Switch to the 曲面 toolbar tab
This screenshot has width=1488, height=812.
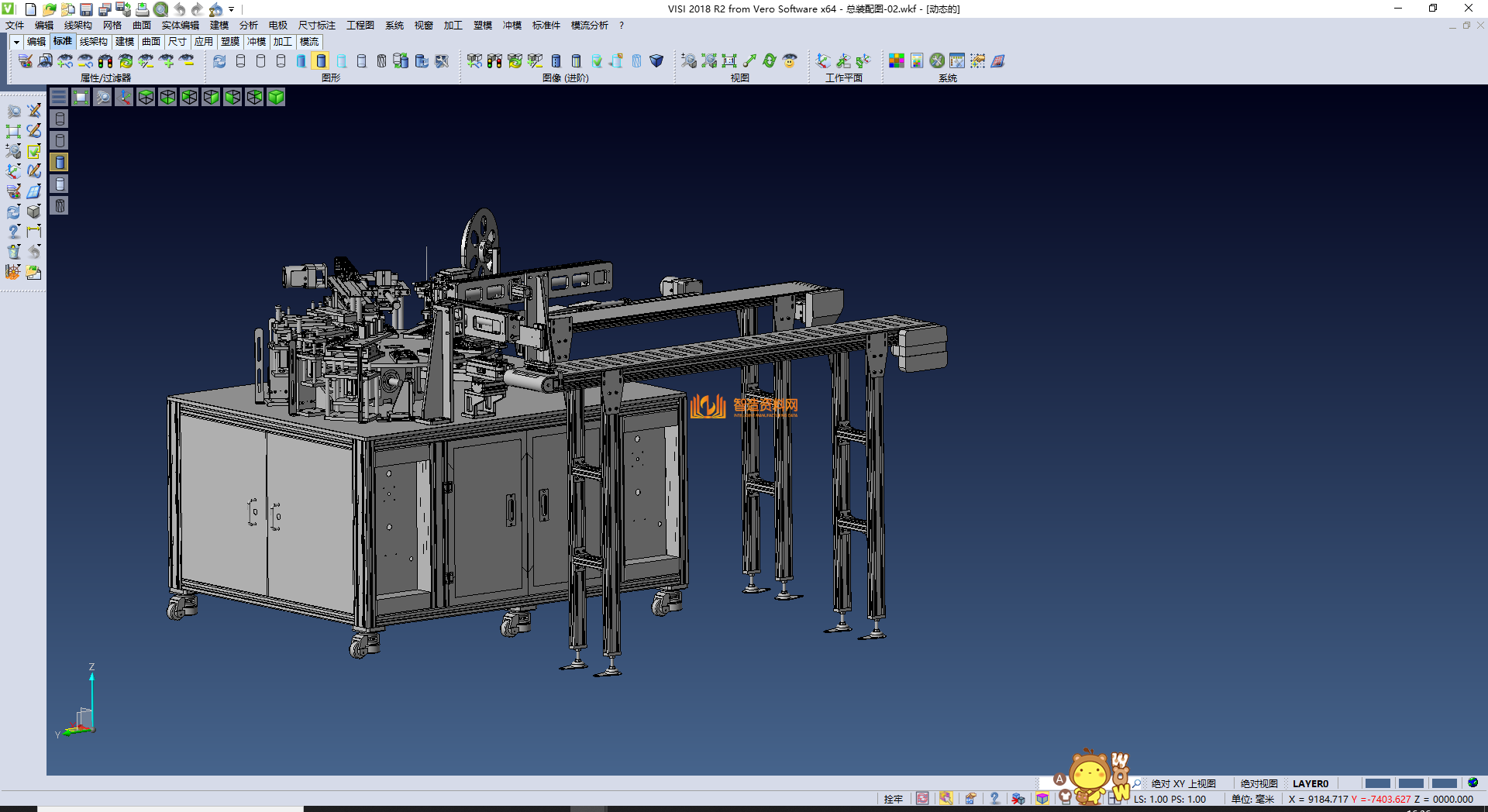pyautogui.click(x=151, y=42)
